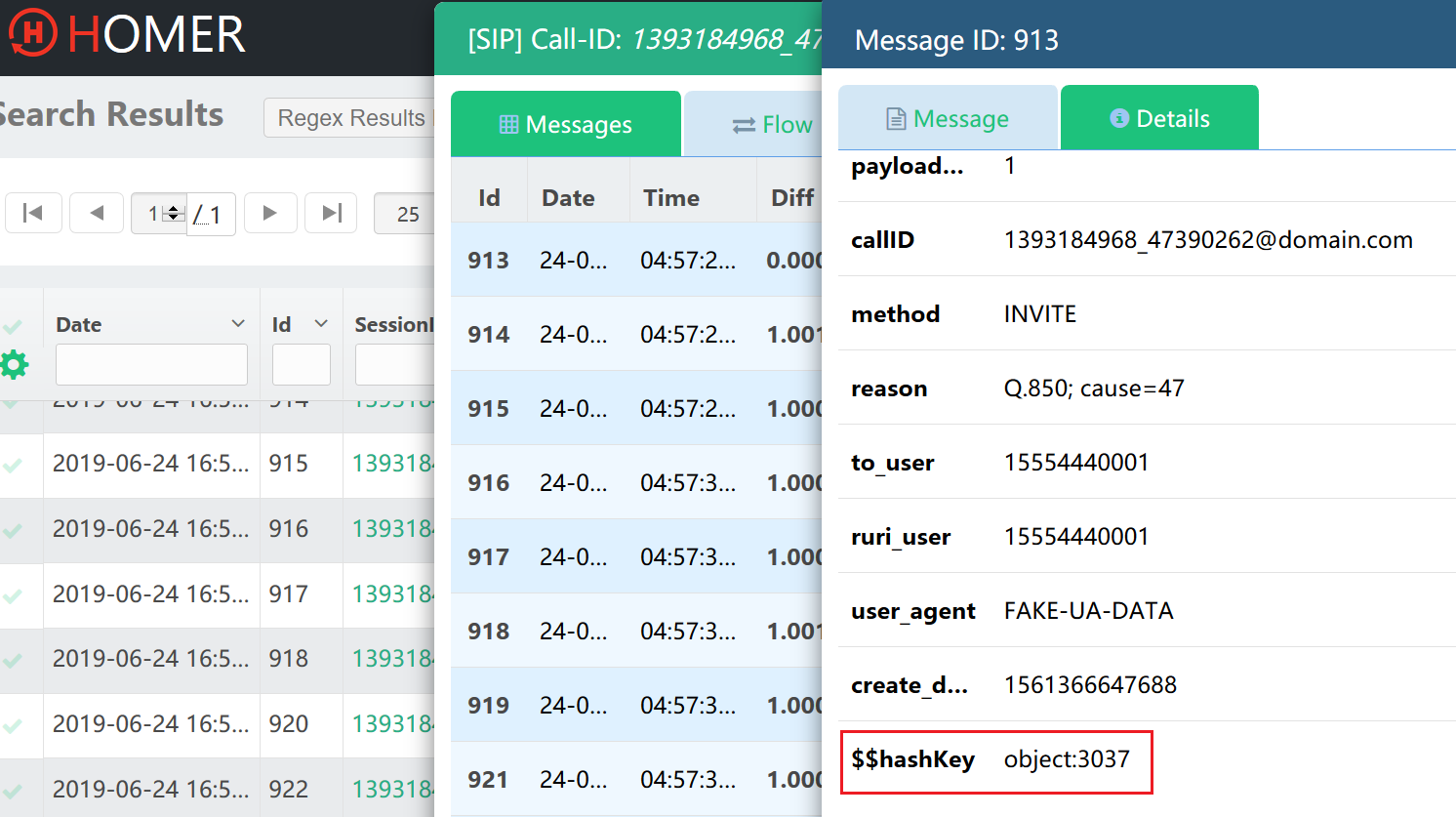Jump to first page with the first-page icon

coord(33,213)
